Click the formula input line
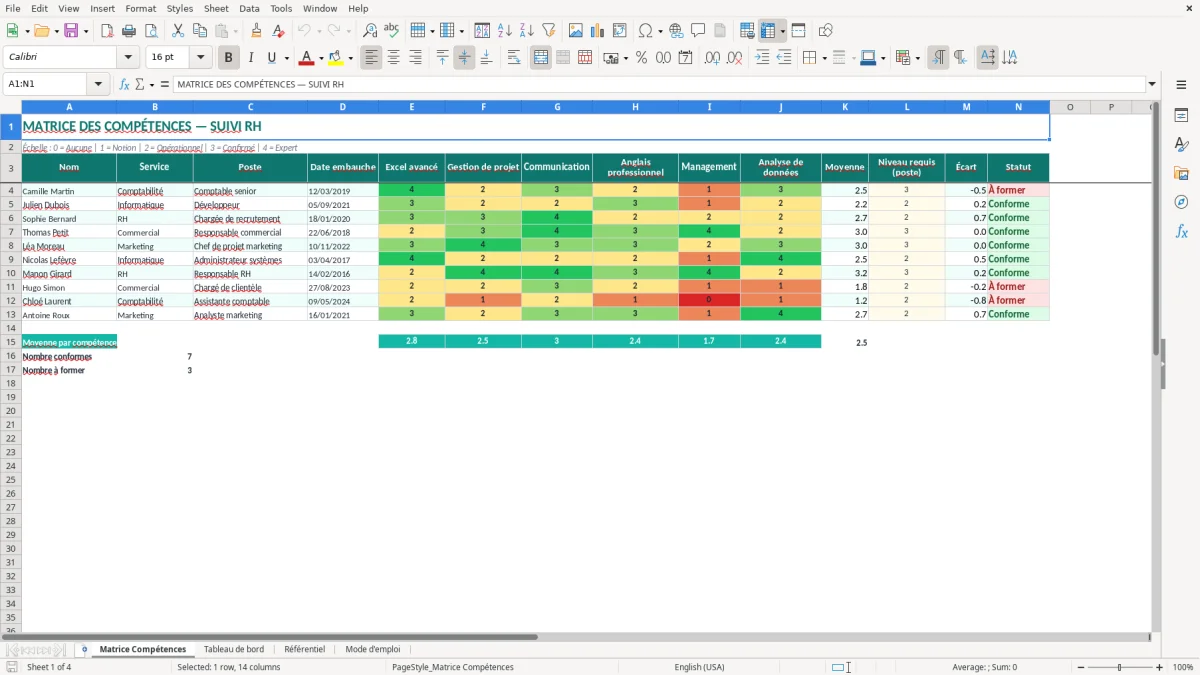1200x675 pixels. tap(659, 84)
